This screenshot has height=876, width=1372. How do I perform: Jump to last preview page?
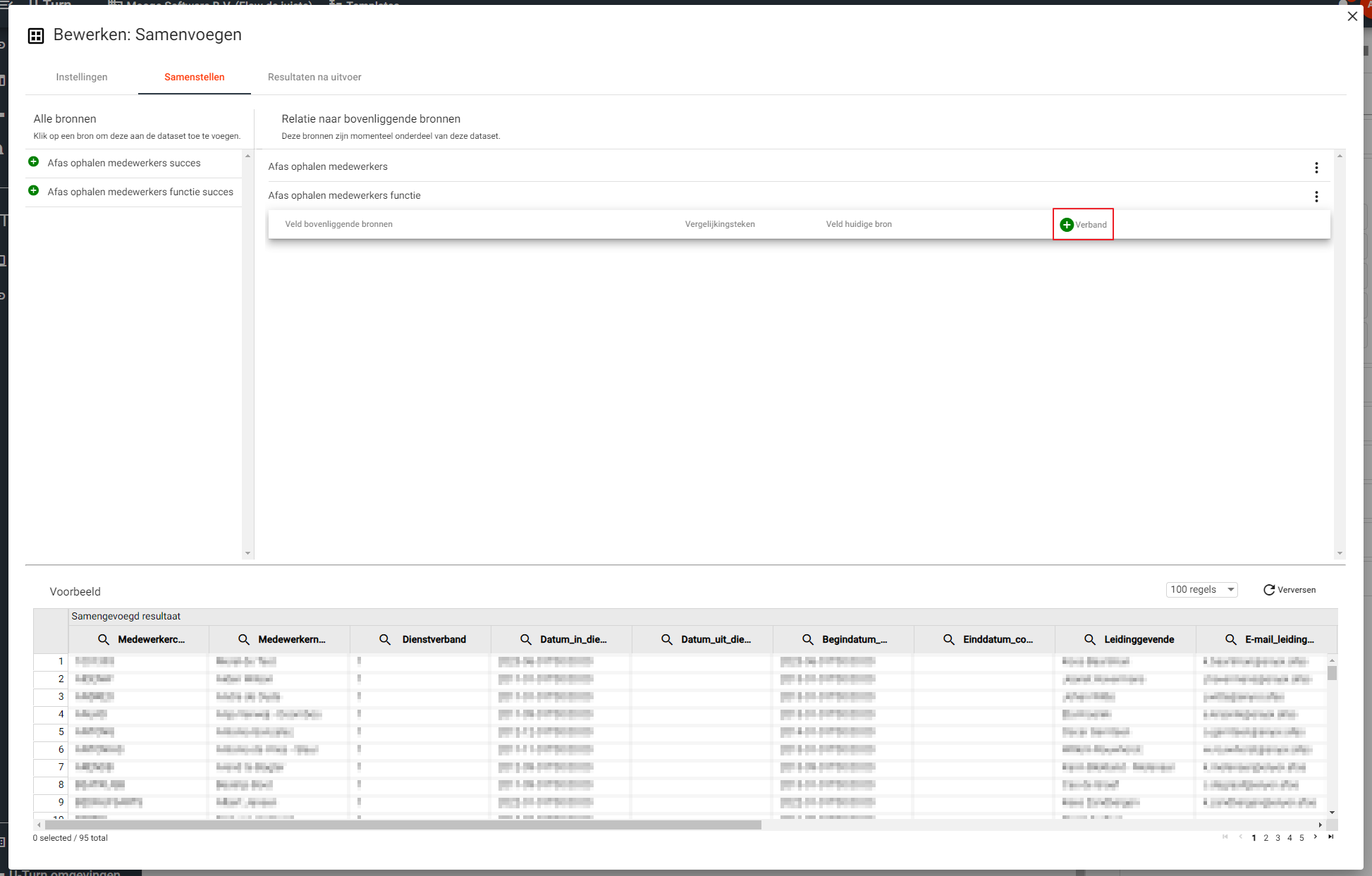coord(1330,837)
